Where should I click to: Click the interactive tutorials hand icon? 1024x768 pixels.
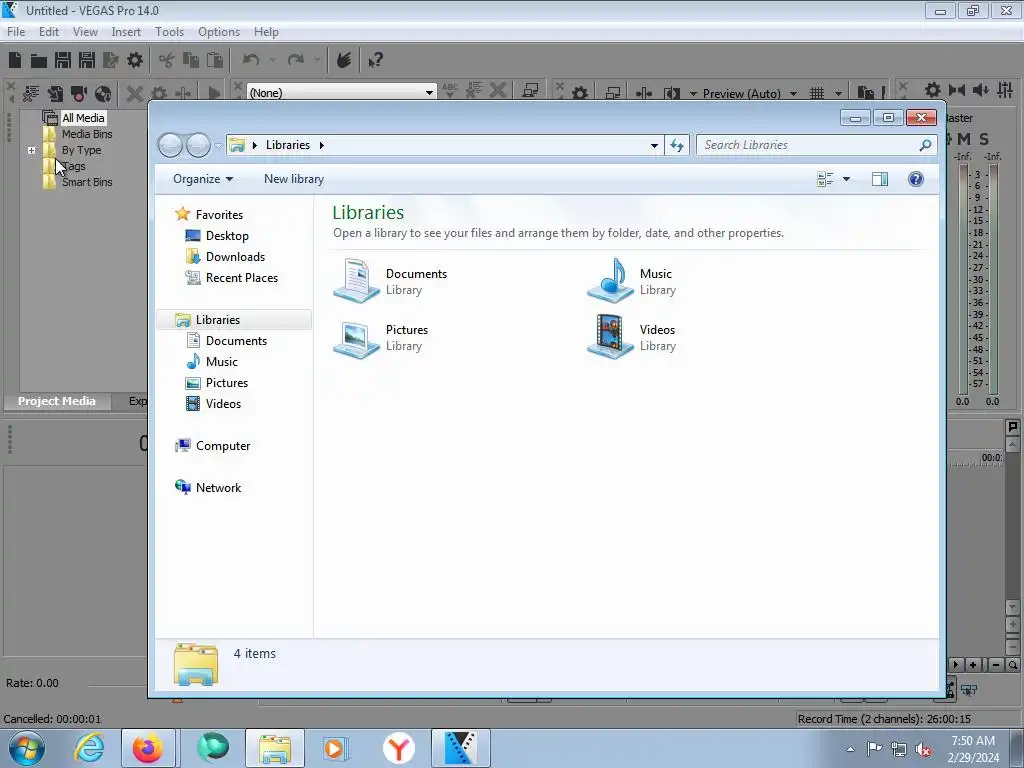click(x=344, y=61)
